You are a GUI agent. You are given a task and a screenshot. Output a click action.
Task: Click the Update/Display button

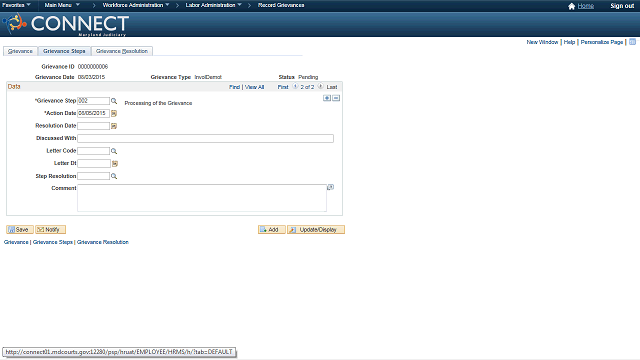coord(316,230)
